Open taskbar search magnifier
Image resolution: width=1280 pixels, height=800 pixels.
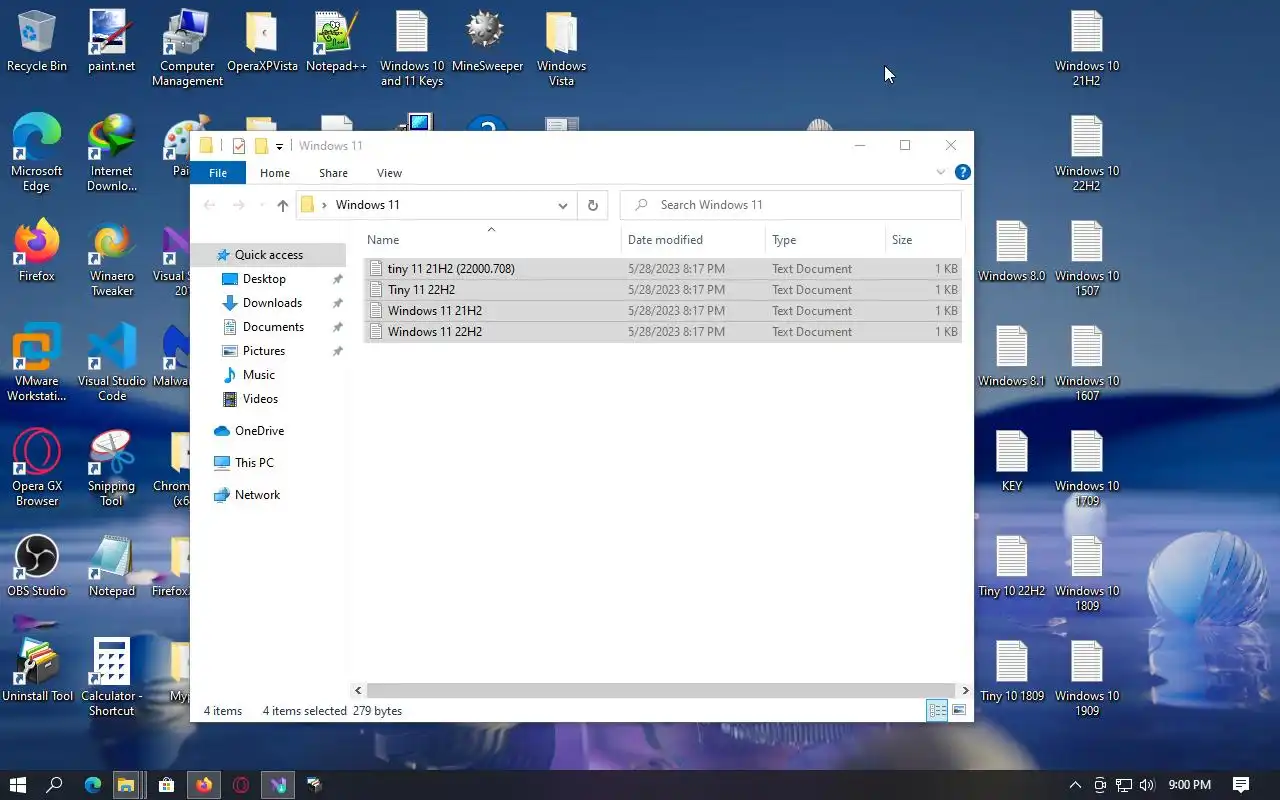point(55,785)
